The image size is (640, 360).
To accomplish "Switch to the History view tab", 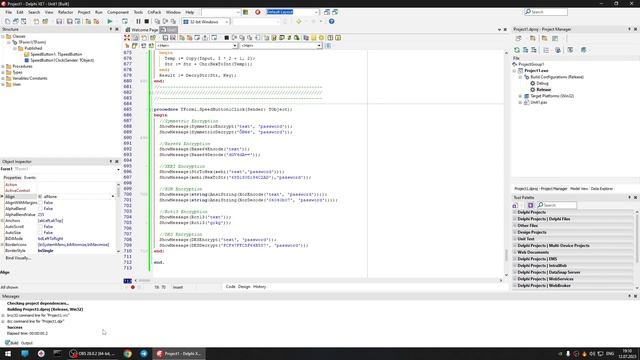I will (259, 287).
